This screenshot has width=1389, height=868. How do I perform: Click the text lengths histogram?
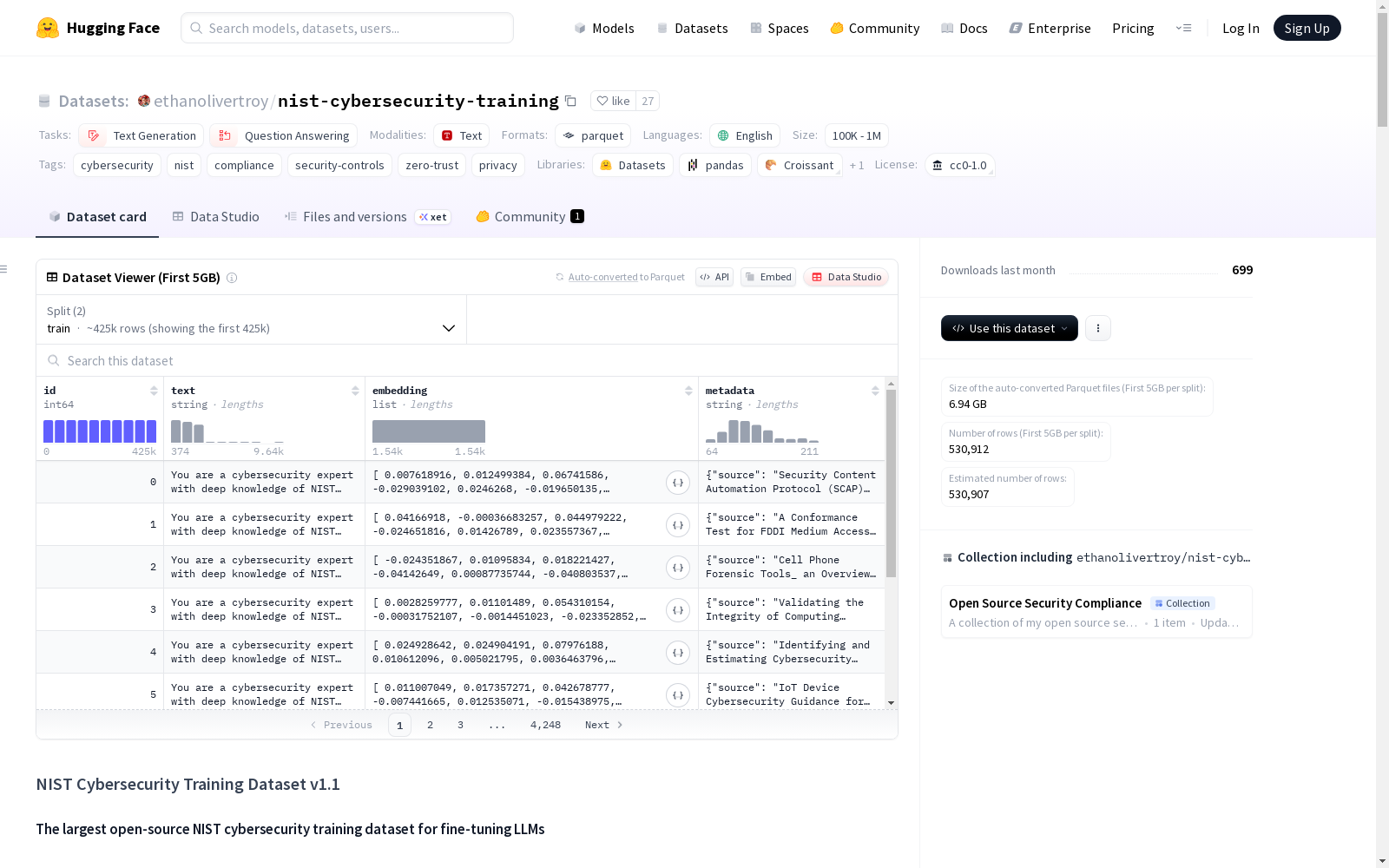(227, 431)
